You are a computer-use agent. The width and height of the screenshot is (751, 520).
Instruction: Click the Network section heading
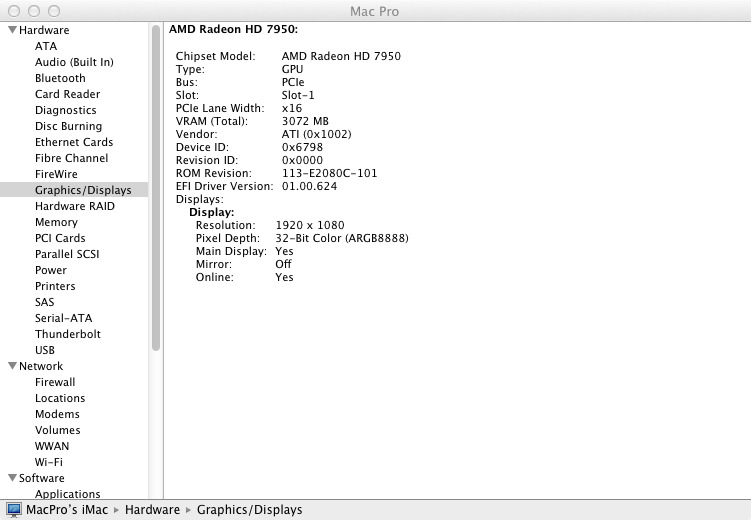41,366
